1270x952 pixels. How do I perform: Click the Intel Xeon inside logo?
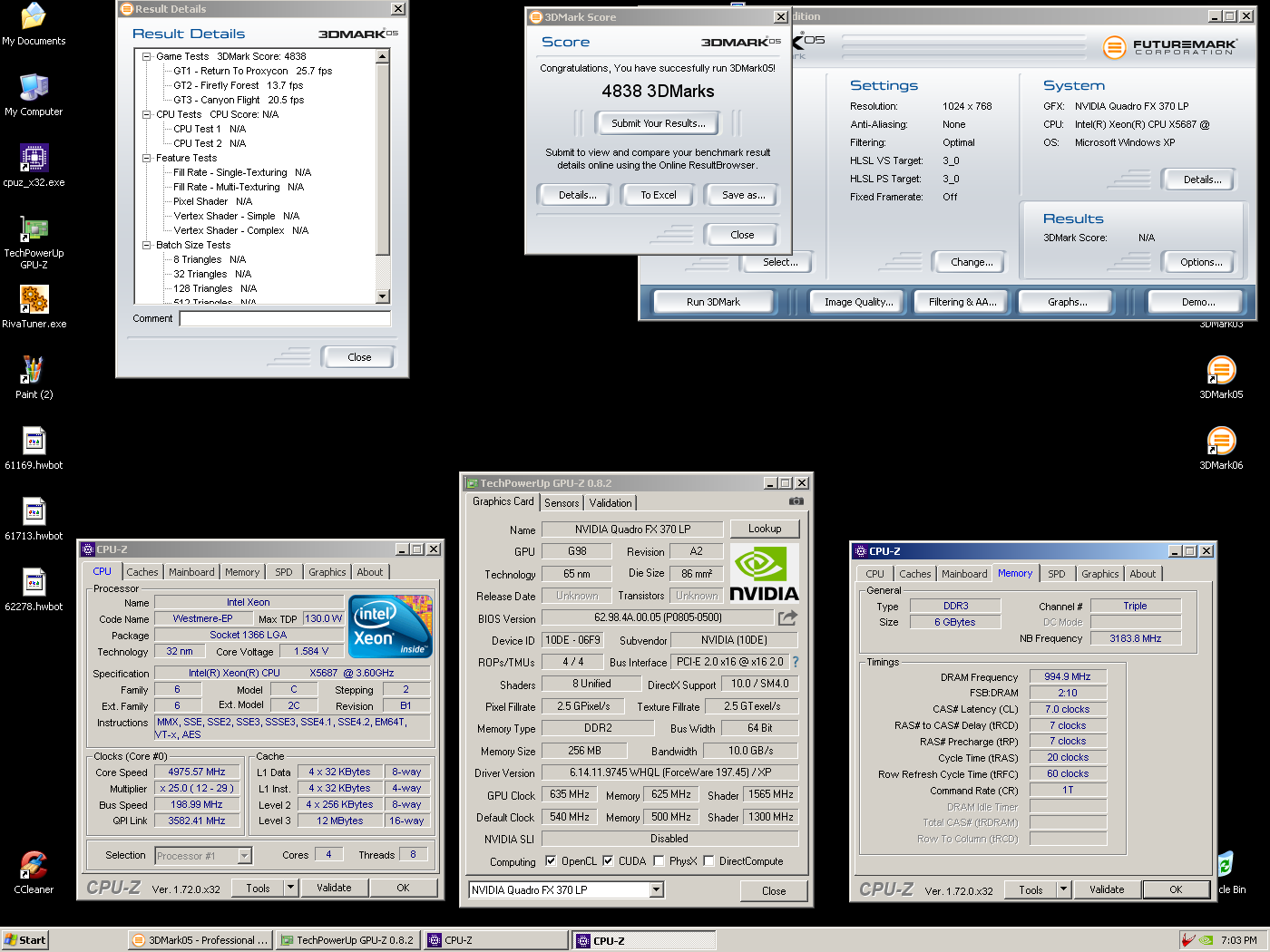(391, 627)
